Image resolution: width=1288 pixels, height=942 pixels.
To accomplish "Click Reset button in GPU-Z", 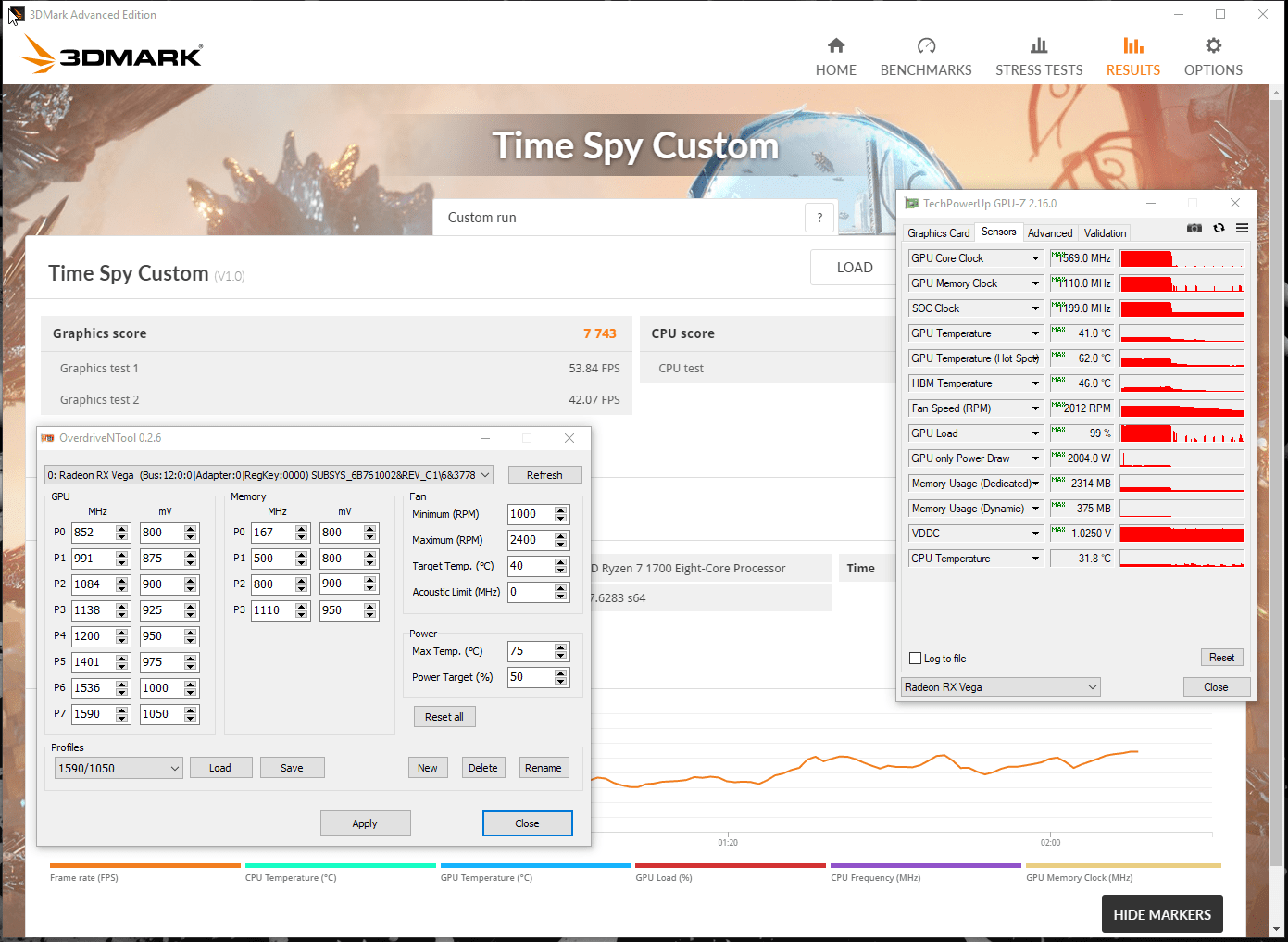I will tap(1221, 658).
